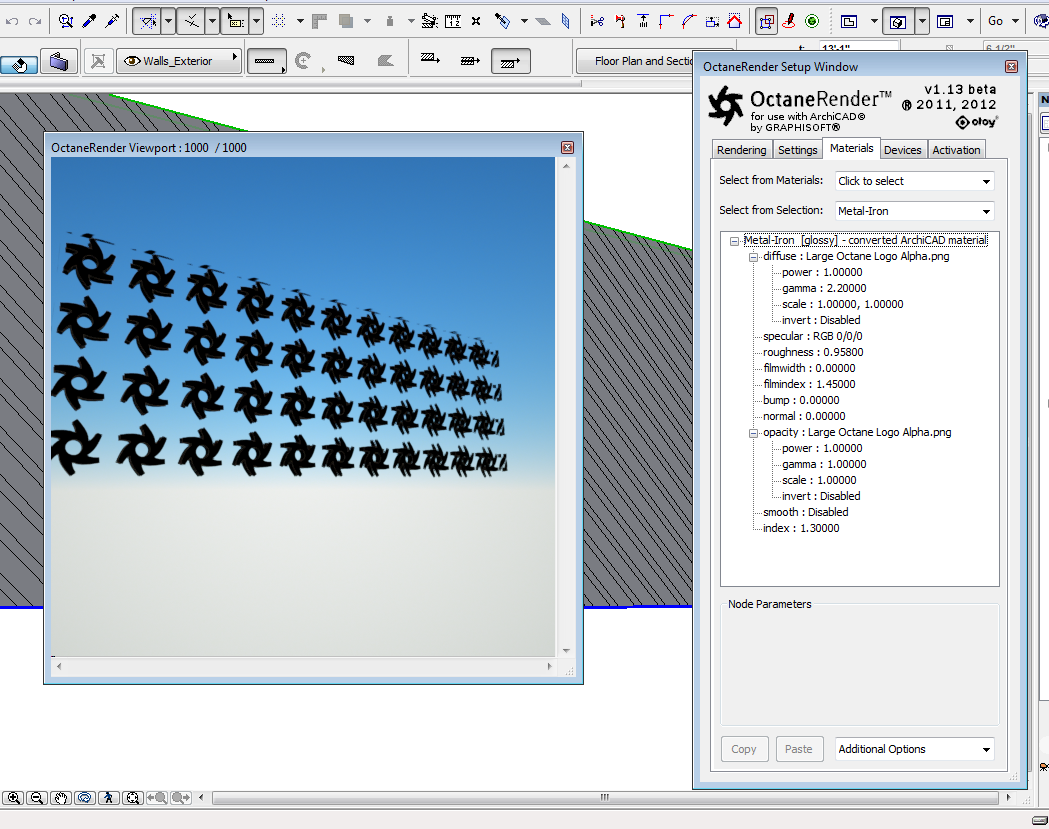Close the OctaneRender Setup Window
This screenshot has width=1049, height=829.
tap(1012, 67)
